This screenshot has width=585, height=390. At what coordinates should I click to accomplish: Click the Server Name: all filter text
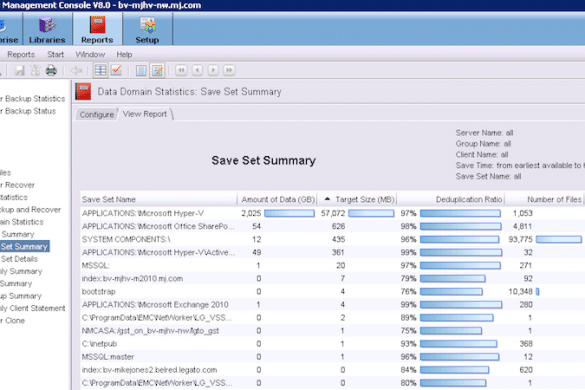point(484,133)
